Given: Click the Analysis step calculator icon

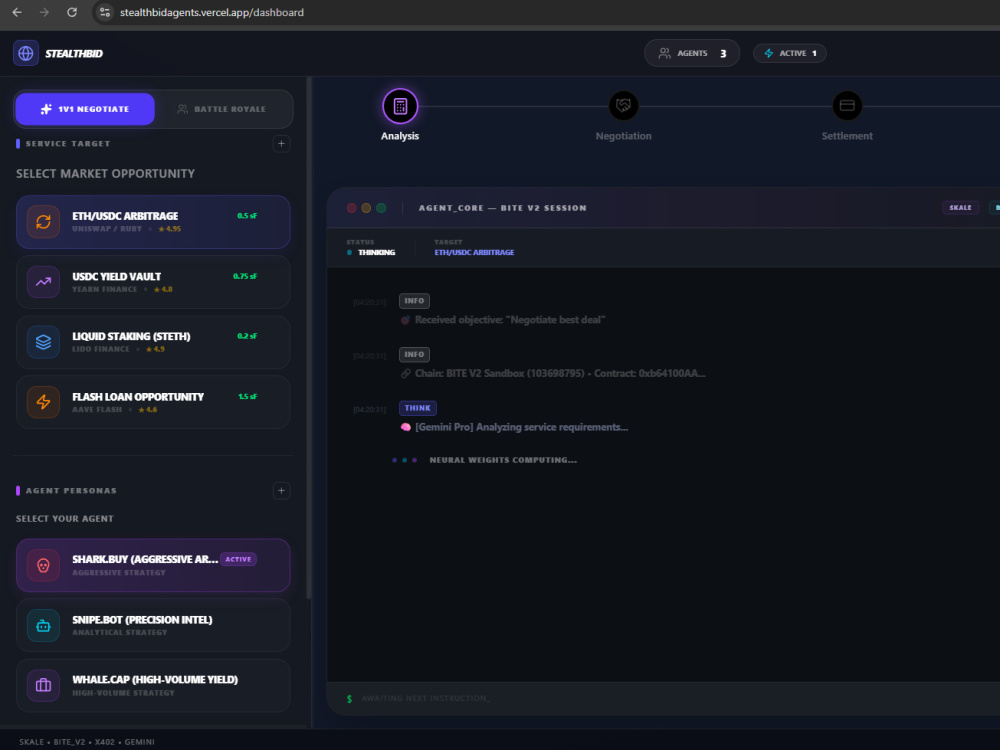Looking at the screenshot, I should pos(400,106).
